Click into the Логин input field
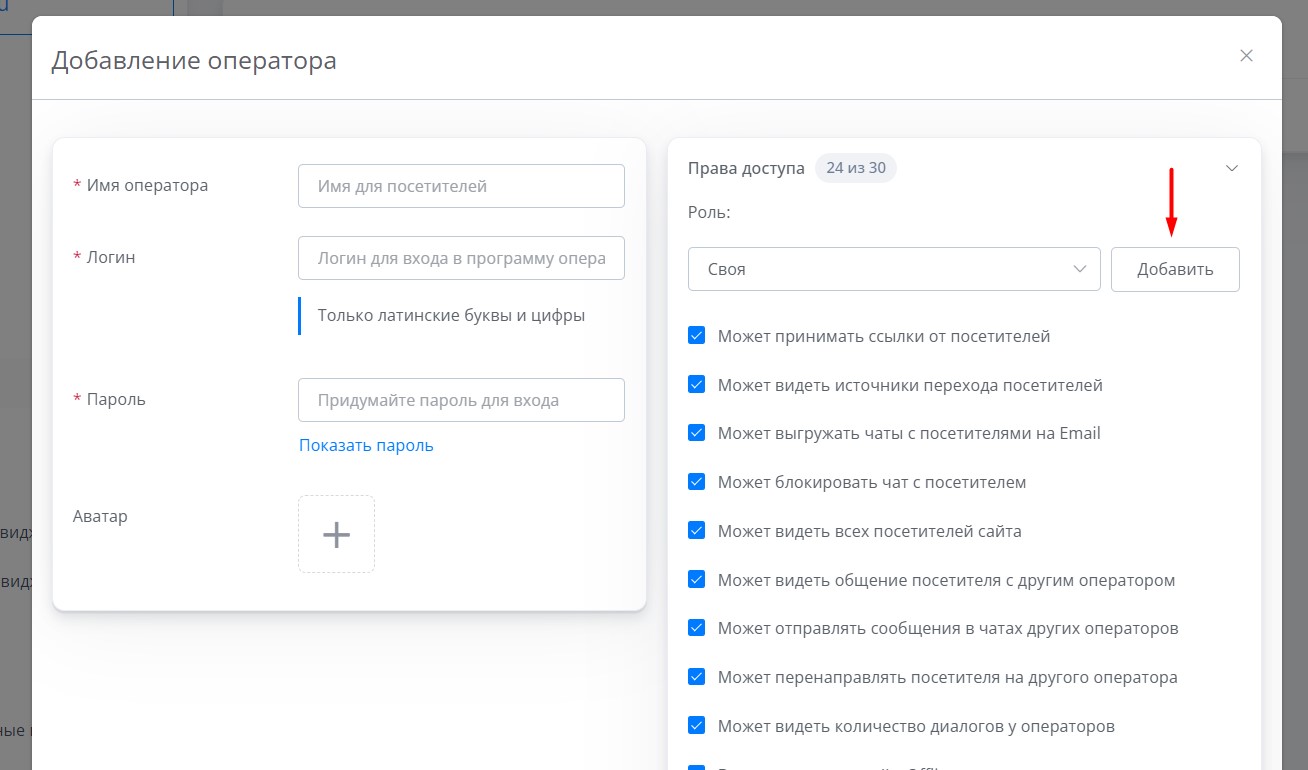This screenshot has height=770, width=1308. (x=461, y=258)
